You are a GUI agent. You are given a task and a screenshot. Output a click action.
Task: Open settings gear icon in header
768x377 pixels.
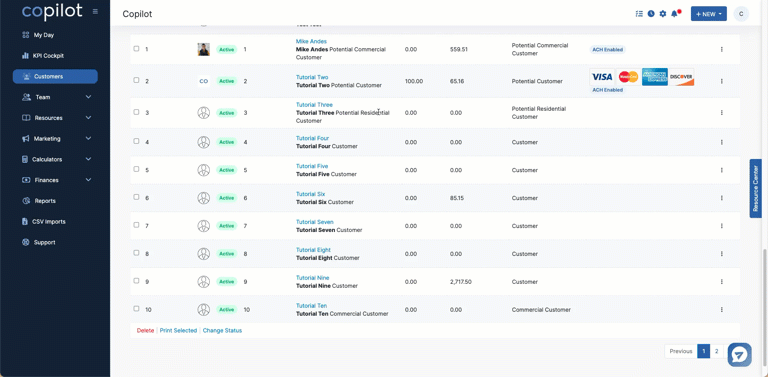(x=663, y=14)
